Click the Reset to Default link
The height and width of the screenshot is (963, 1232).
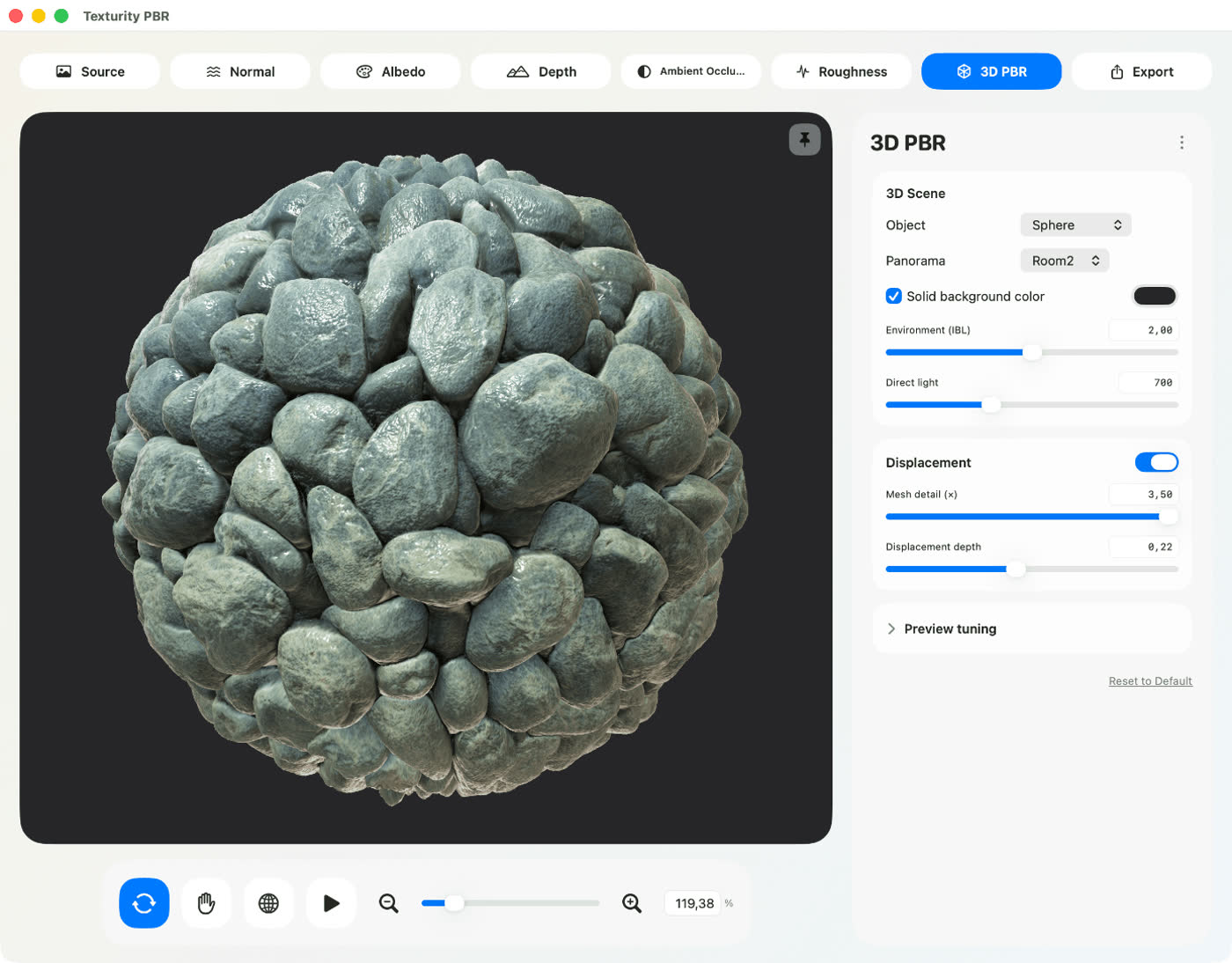tap(1150, 681)
